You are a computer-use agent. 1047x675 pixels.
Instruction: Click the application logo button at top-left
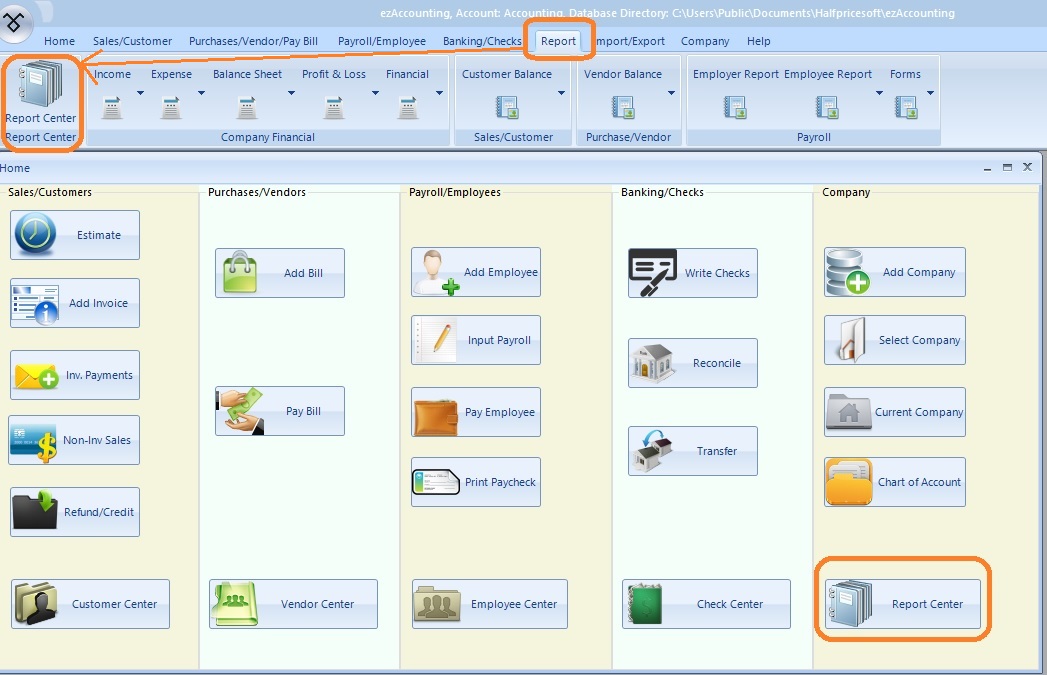(x=18, y=20)
